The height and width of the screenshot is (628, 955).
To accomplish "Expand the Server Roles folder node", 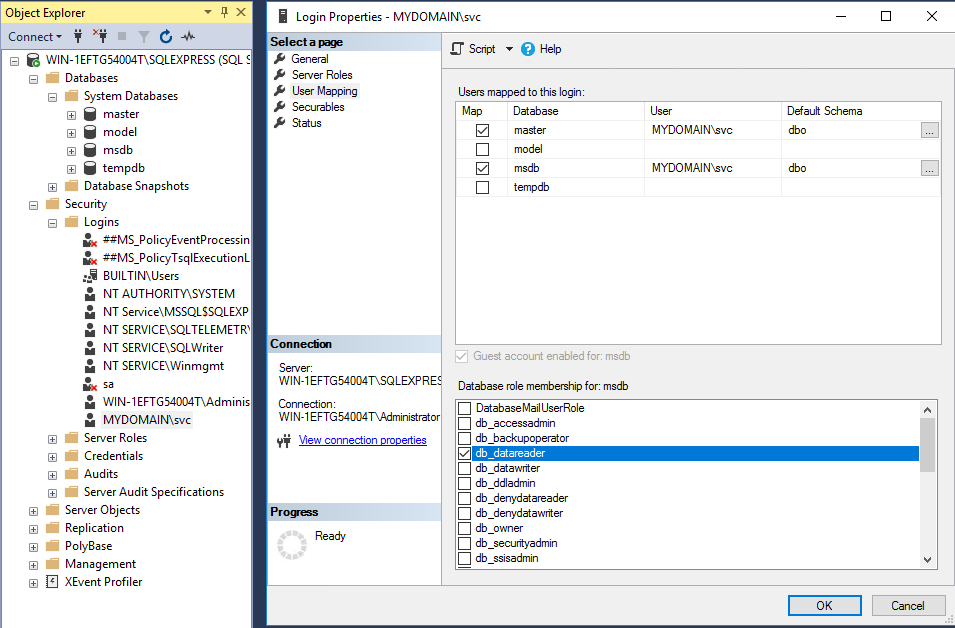I will pyautogui.click(x=52, y=439).
